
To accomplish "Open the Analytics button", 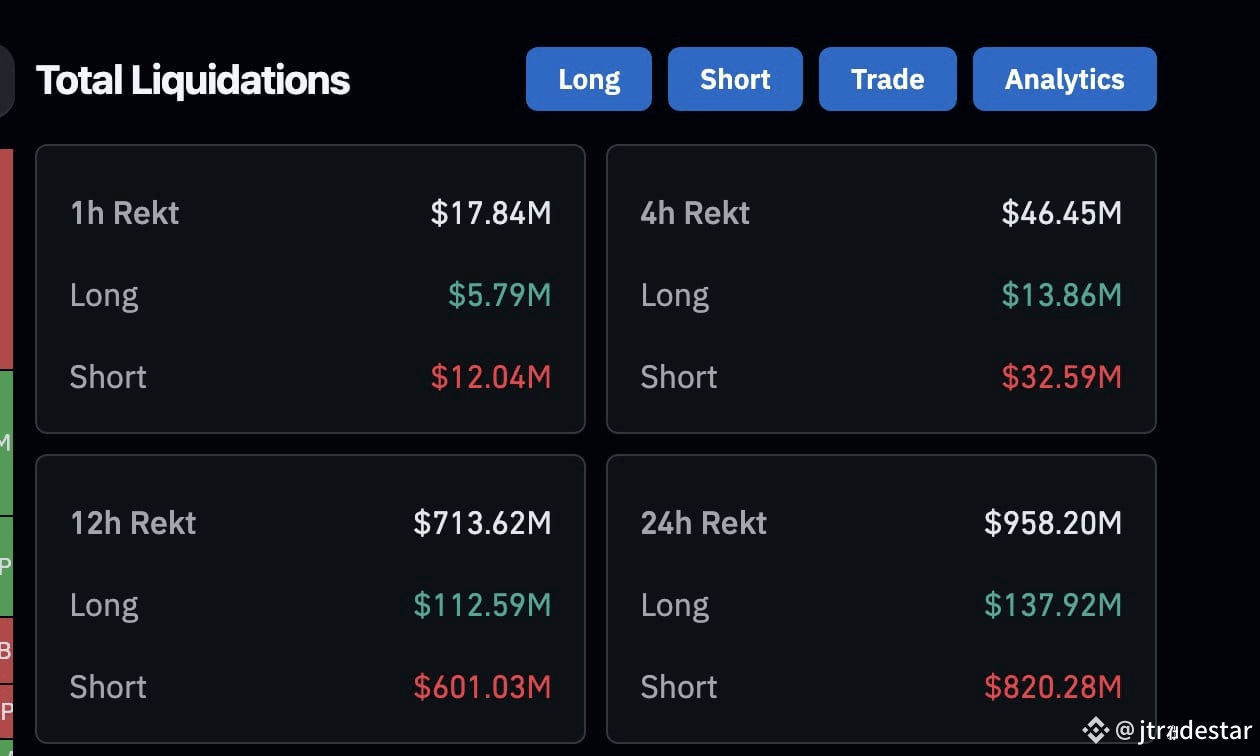I will click(x=1065, y=79).
